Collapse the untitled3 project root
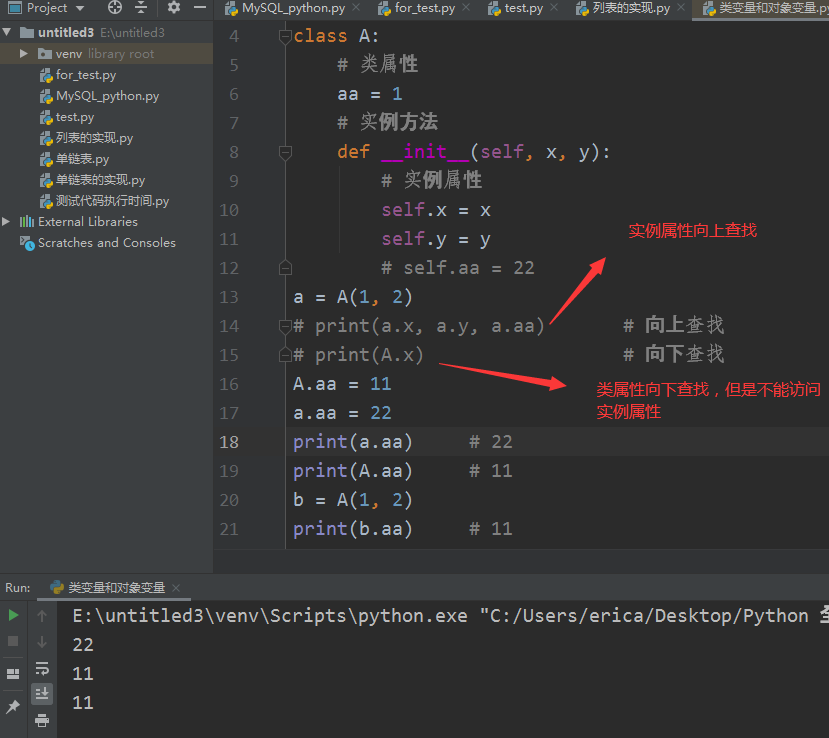 tap(7, 32)
